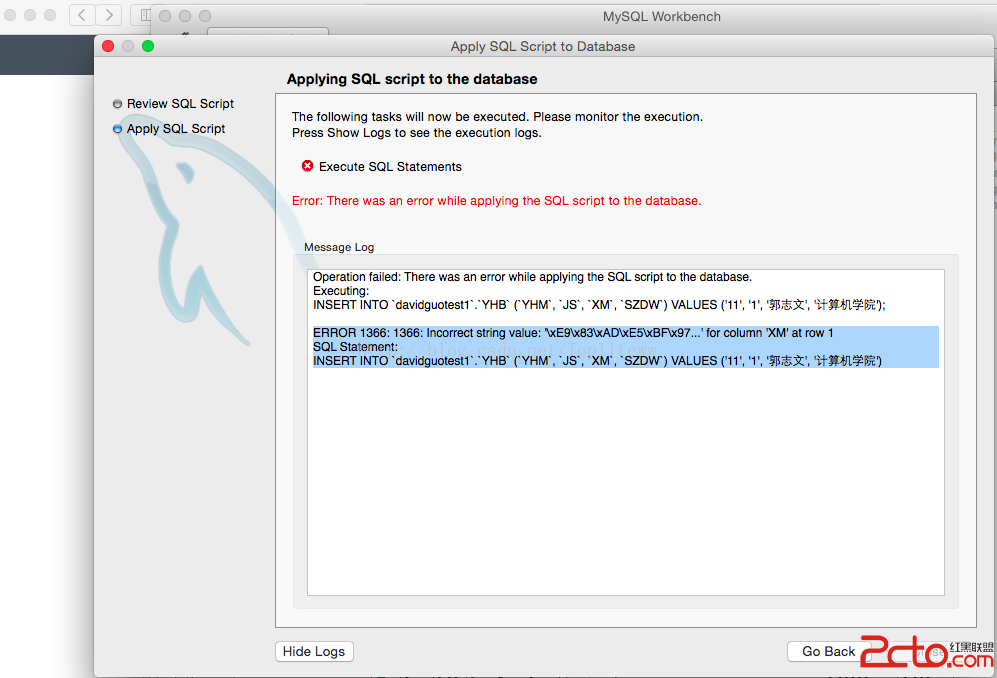The width and height of the screenshot is (997, 678).
Task: Close the Apply SQL Script dialog
Action: coord(108,46)
